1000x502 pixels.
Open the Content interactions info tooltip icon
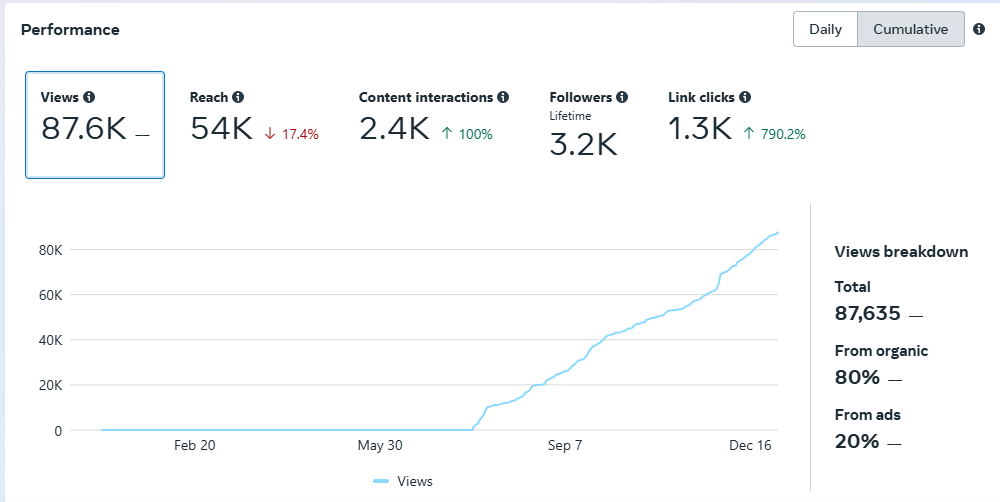tap(503, 97)
